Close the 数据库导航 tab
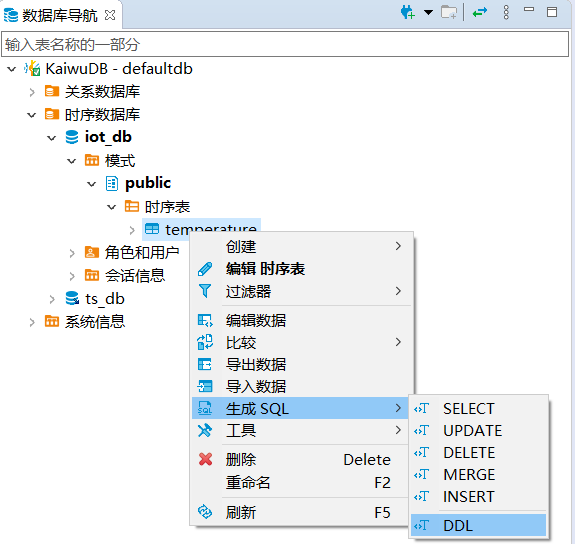 [110, 15]
